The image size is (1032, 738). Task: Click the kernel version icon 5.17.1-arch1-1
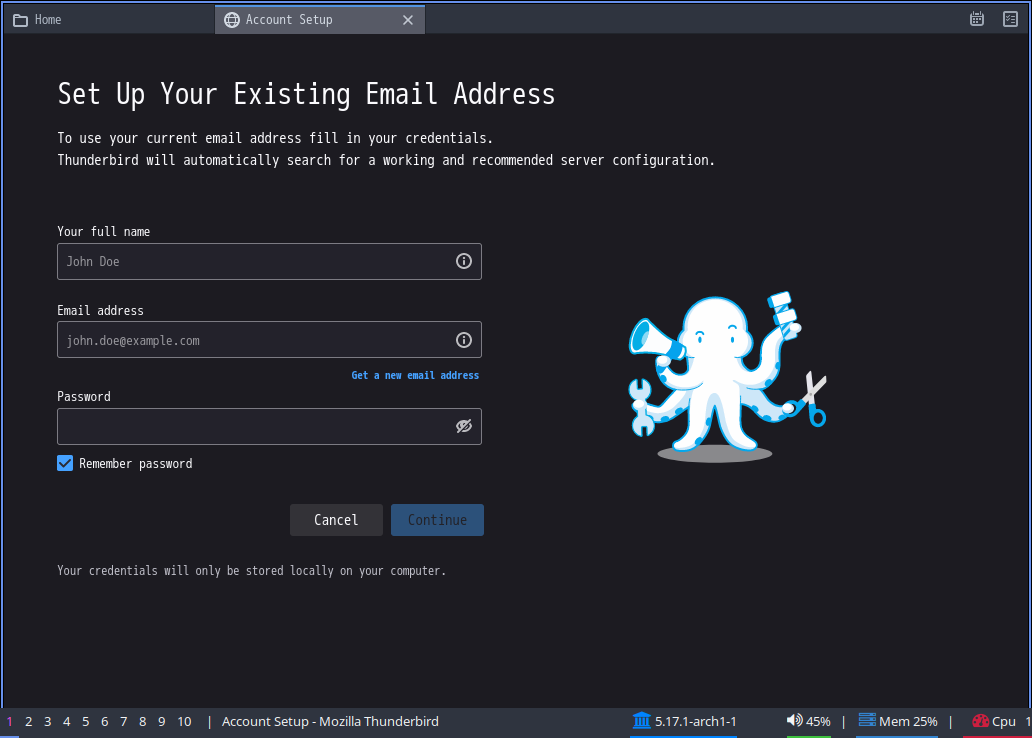click(642, 720)
